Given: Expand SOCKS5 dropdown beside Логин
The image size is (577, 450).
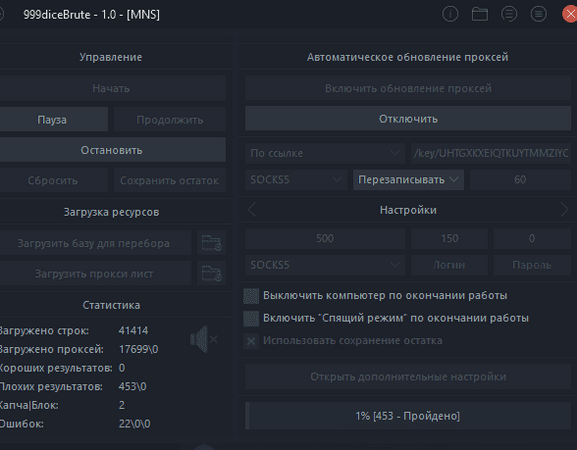Looking at the screenshot, I should pos(325,265).
